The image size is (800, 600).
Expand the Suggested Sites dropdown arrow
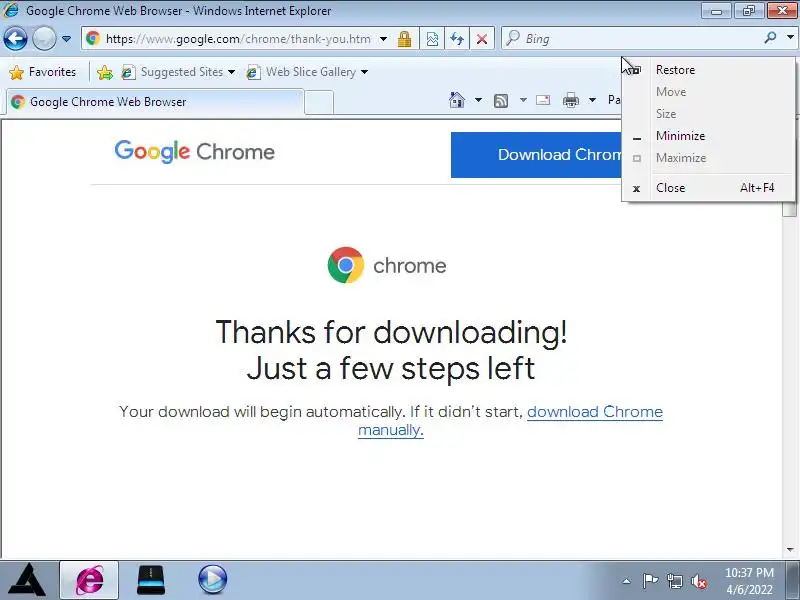click(x=232, y=72)
